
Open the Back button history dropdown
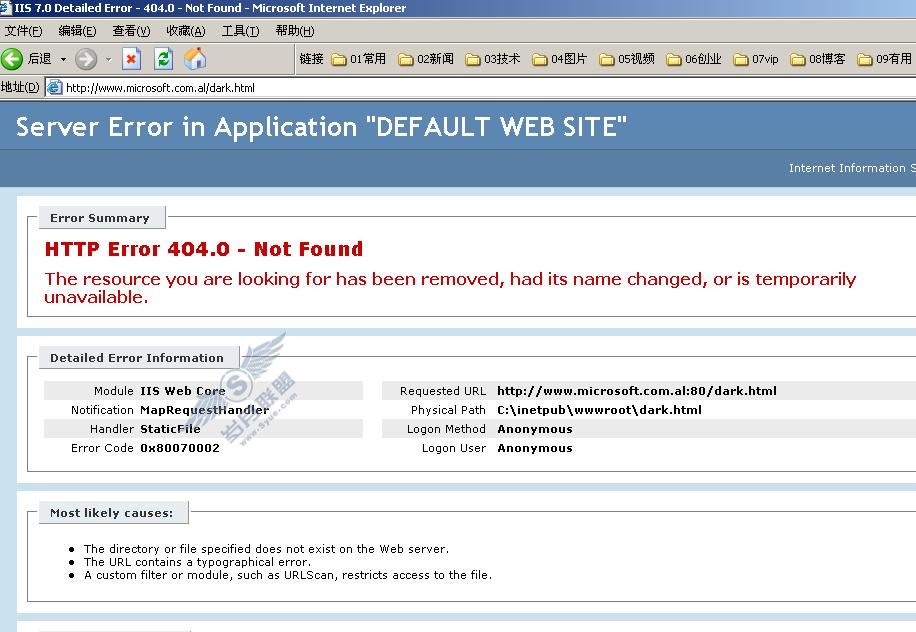(x=63, y=59)
